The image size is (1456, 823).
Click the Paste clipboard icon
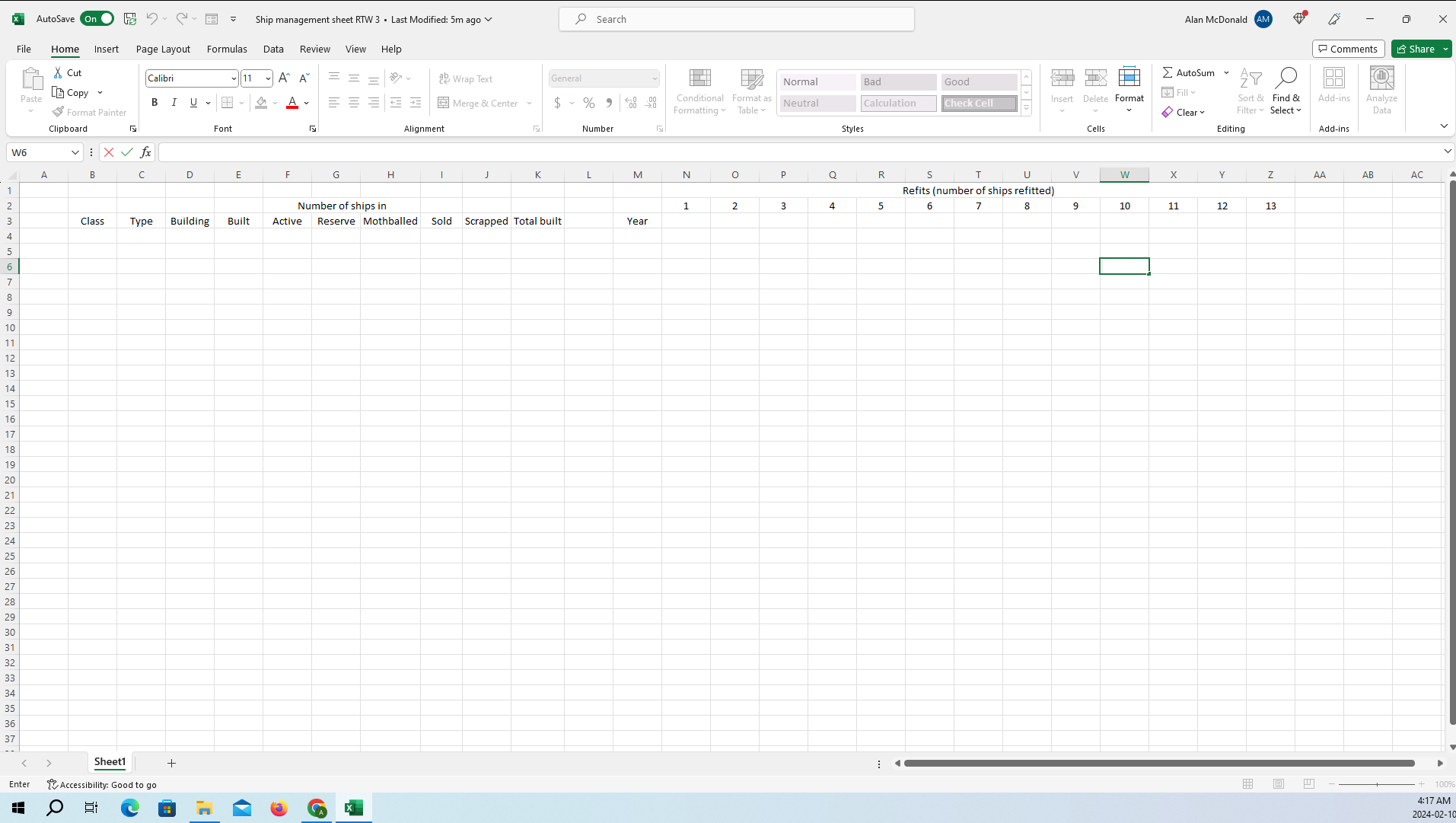31,79
